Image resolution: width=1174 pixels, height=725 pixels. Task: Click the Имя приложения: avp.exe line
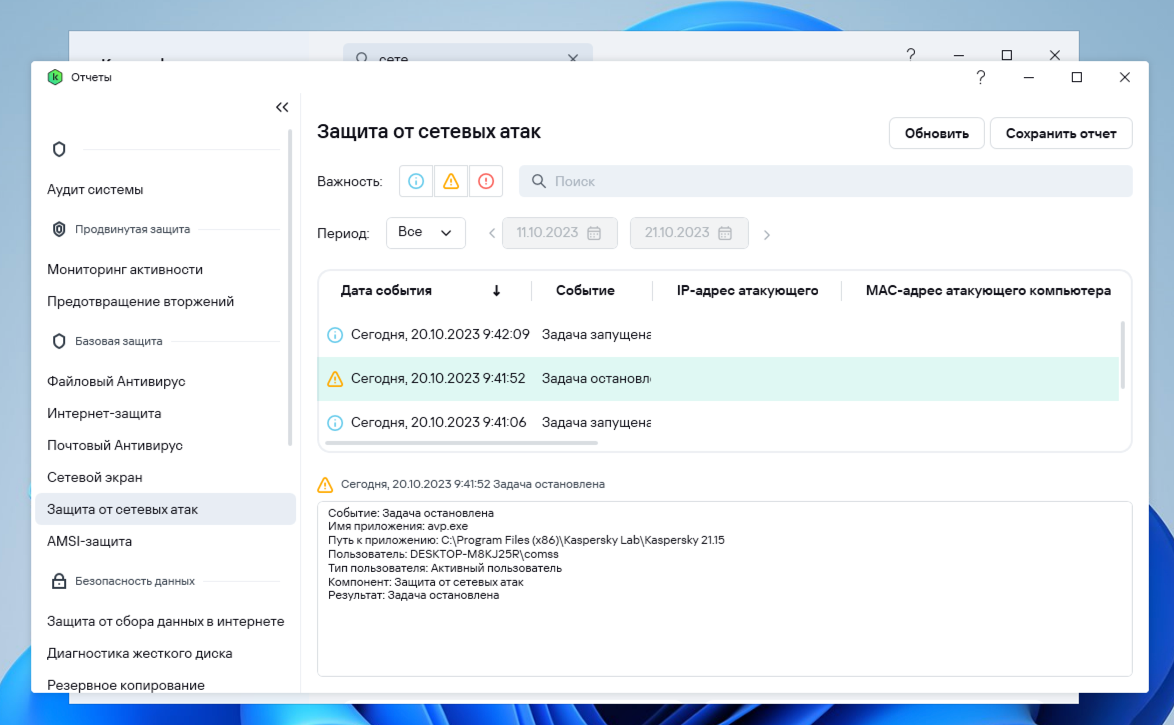398,527
